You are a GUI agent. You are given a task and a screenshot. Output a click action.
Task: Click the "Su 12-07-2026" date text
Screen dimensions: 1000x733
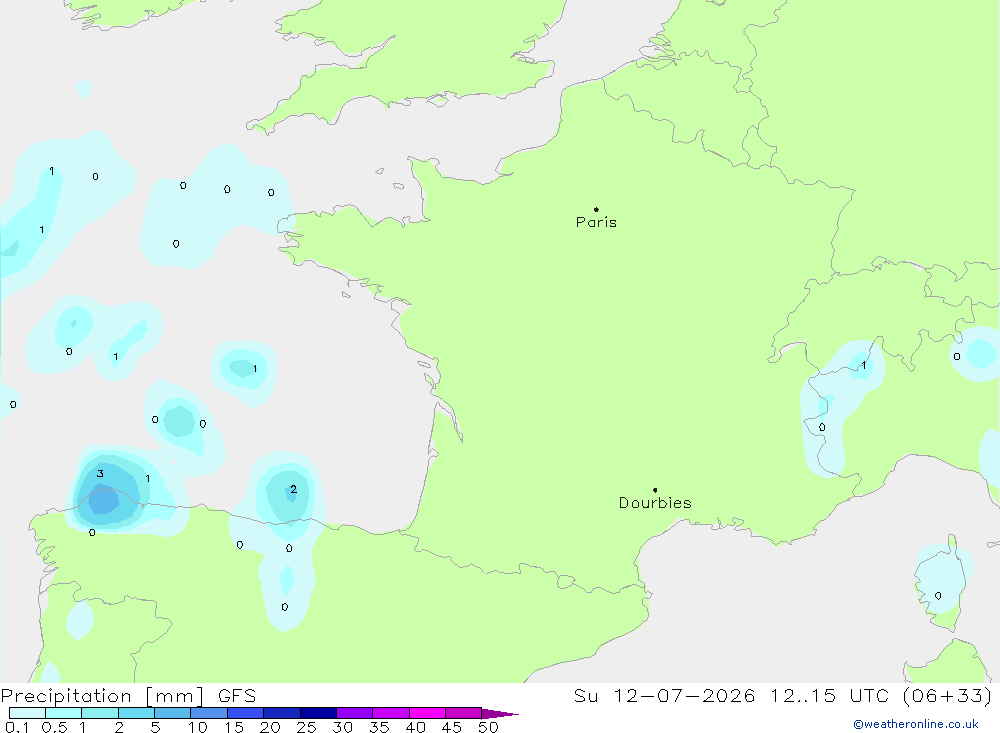(x=665, y=696)
